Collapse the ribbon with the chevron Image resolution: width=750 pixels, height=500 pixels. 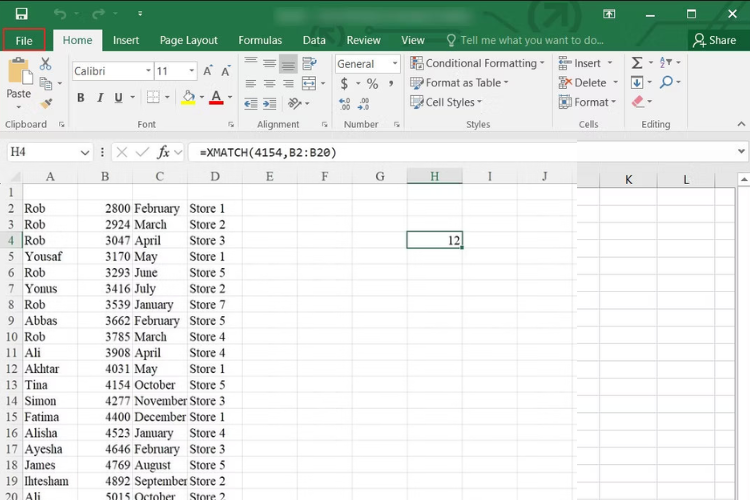point(741,124)
